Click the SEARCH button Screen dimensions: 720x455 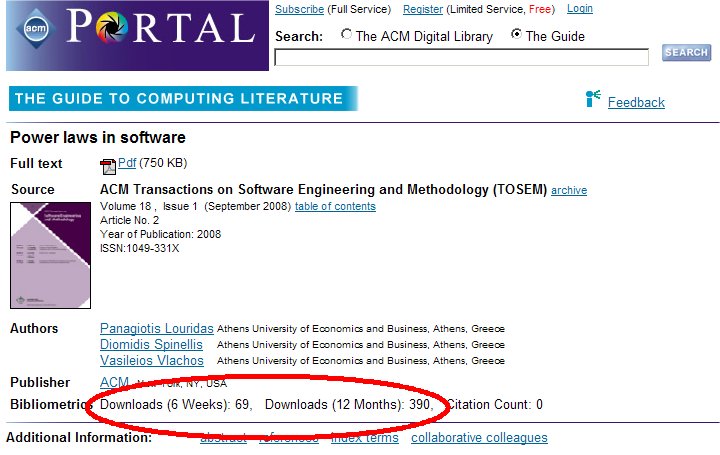(686, 52)
